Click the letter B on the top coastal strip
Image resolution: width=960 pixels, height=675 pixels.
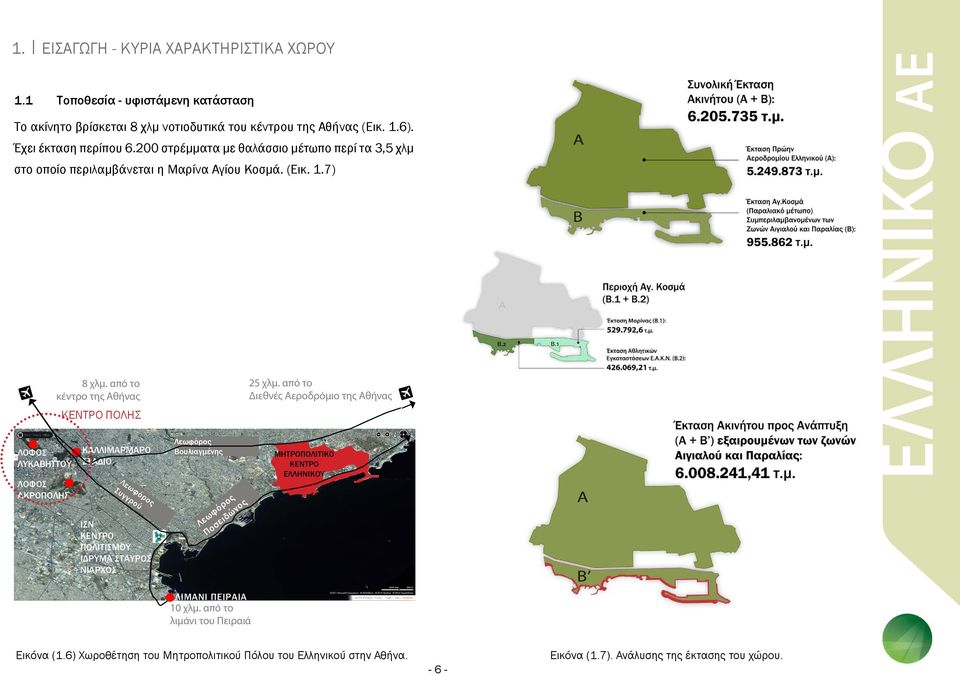tap(578, 217)
